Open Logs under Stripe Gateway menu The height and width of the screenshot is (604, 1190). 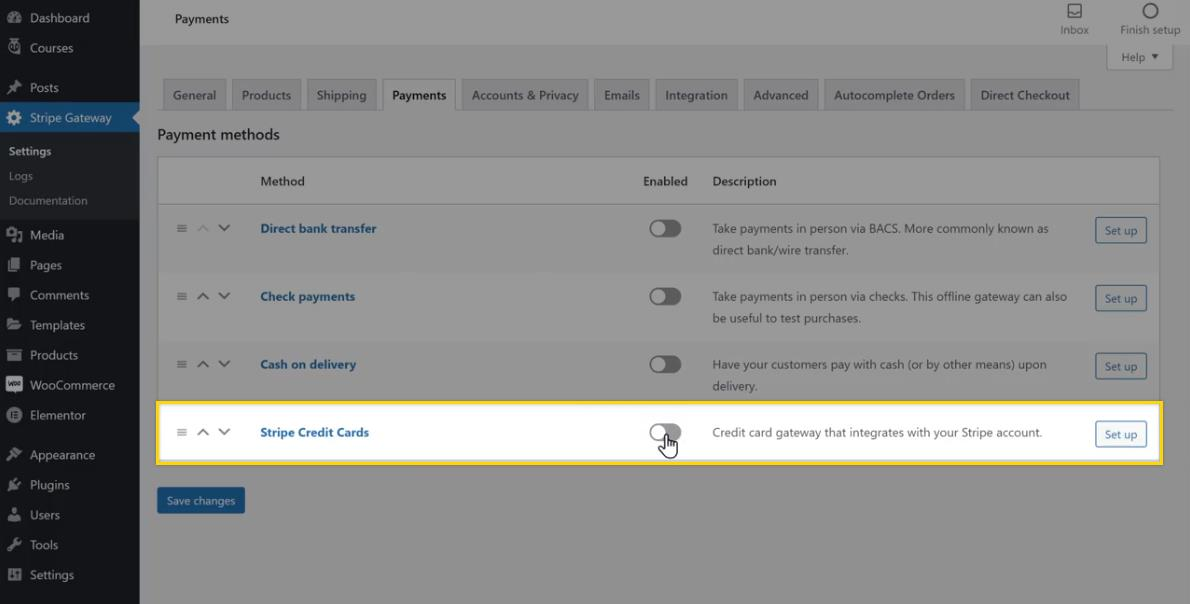[x=21, y=176]
